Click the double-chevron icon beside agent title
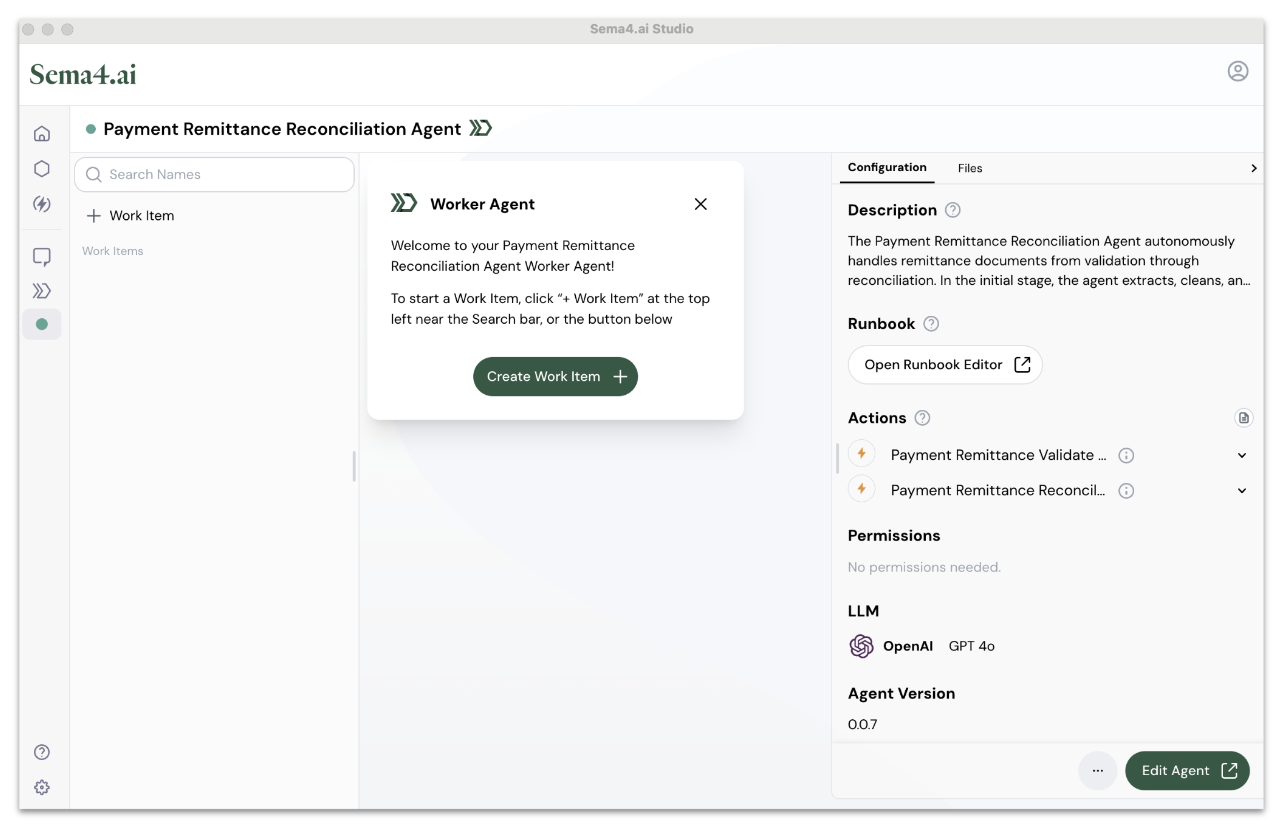This screenshot has height=828, width=1284. click(481, 128)
